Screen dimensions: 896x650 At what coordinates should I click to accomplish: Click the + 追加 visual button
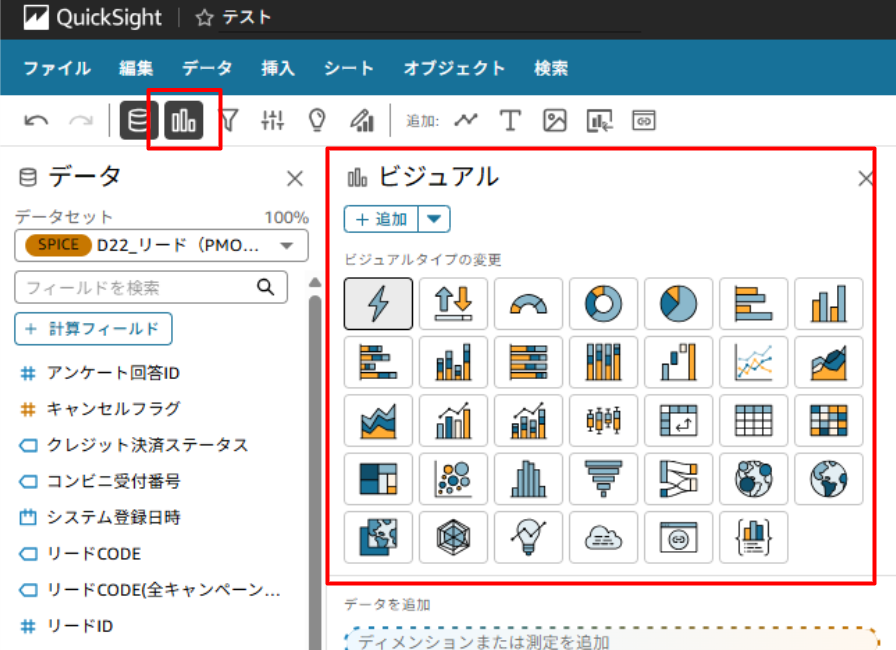coord(381,219)
